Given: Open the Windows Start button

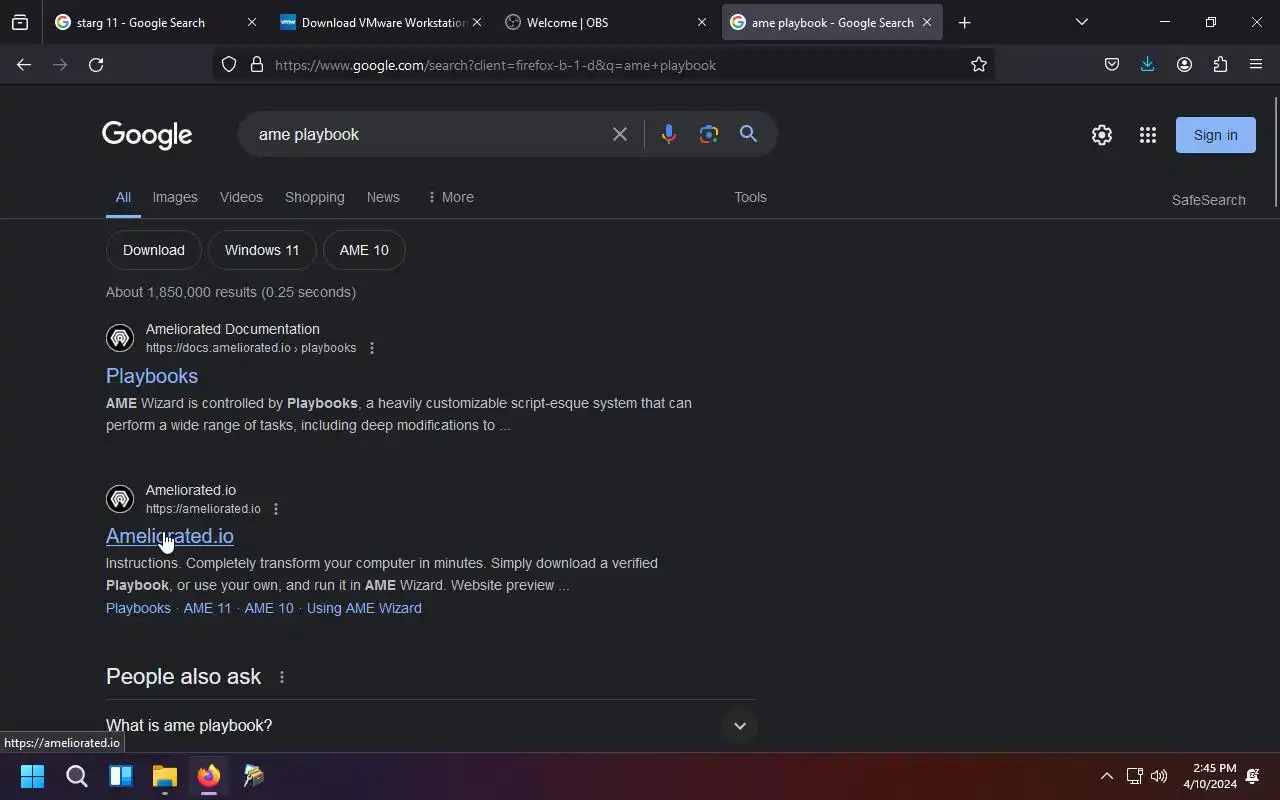Looking at the screenshot, I should [32, 776].
